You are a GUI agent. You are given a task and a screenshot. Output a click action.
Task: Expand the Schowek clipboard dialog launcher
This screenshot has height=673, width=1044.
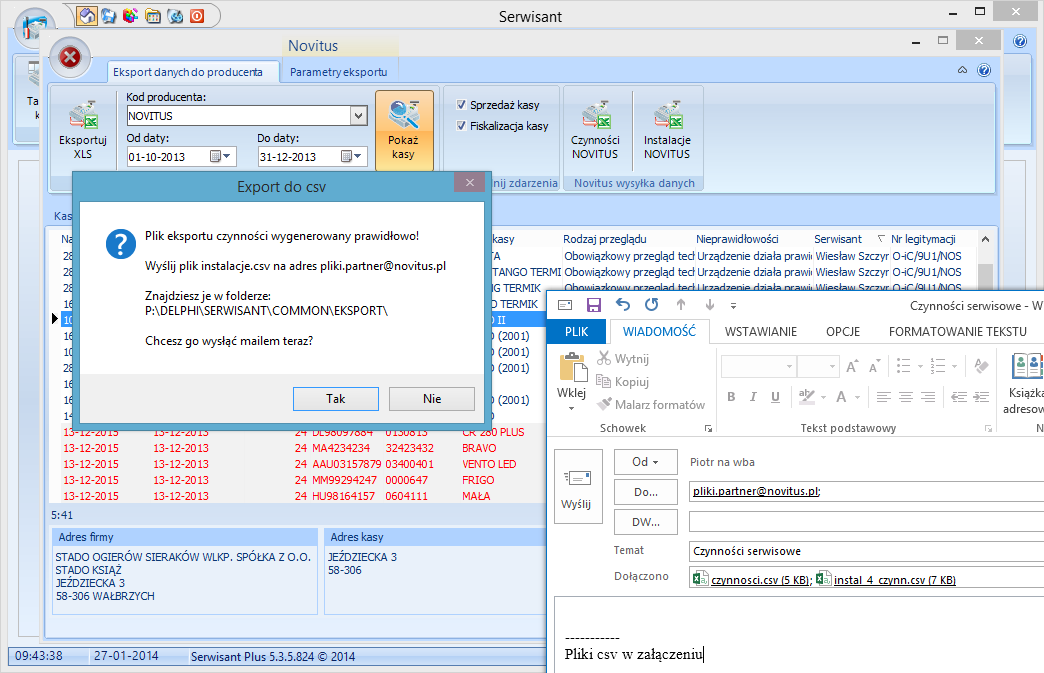708,429
